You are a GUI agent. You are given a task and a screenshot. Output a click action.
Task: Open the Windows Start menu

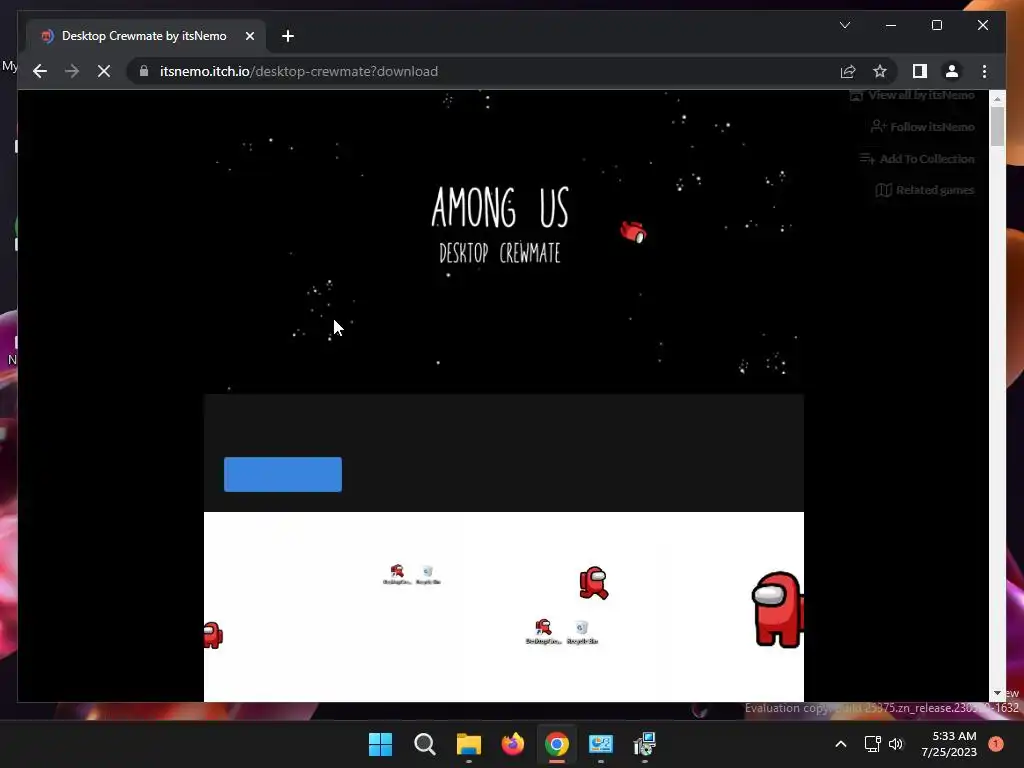[380, 744]
